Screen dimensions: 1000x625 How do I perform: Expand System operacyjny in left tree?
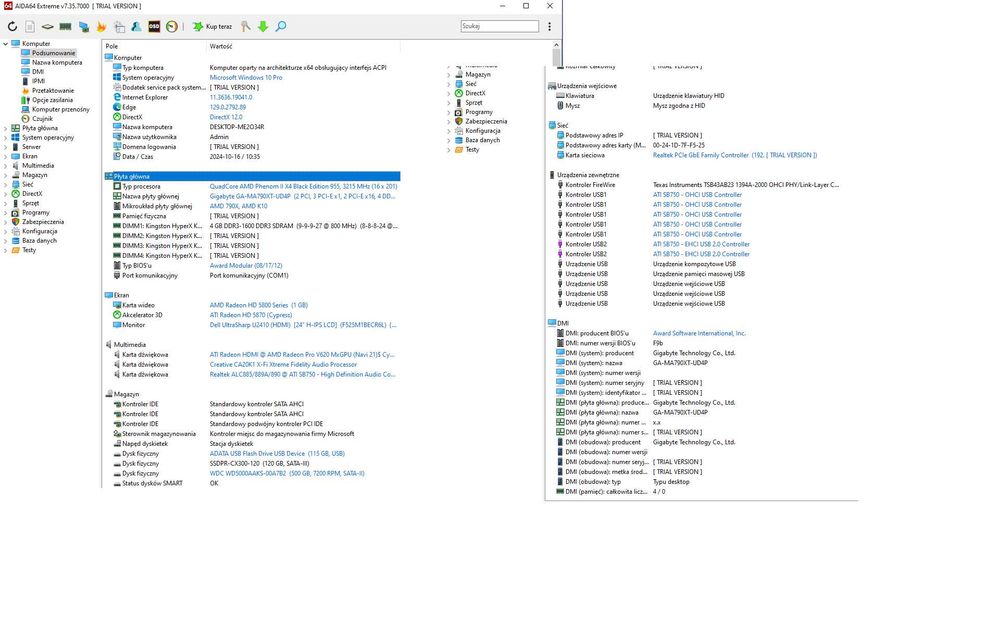[6, 138]
